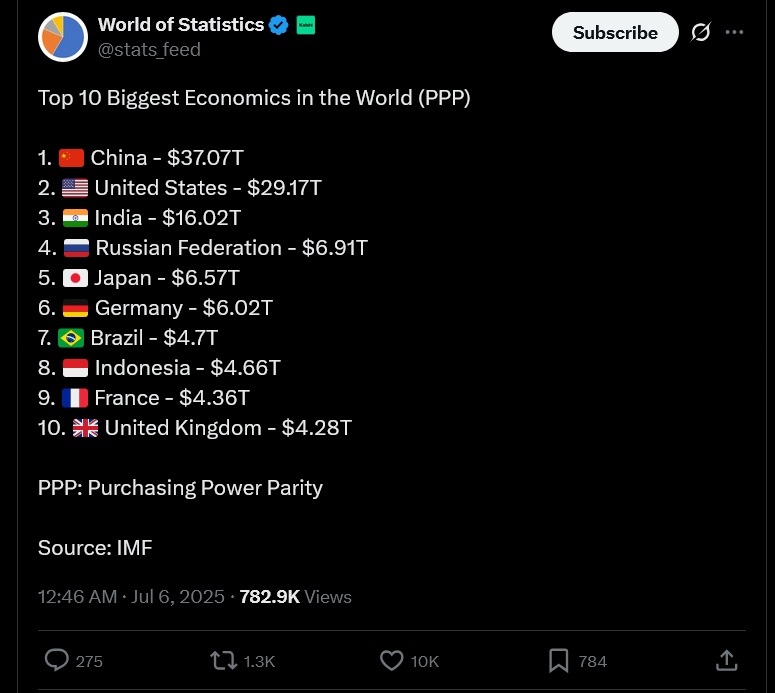Click the repost arrows icon
The image size is (775, 693).
point(222,660)
